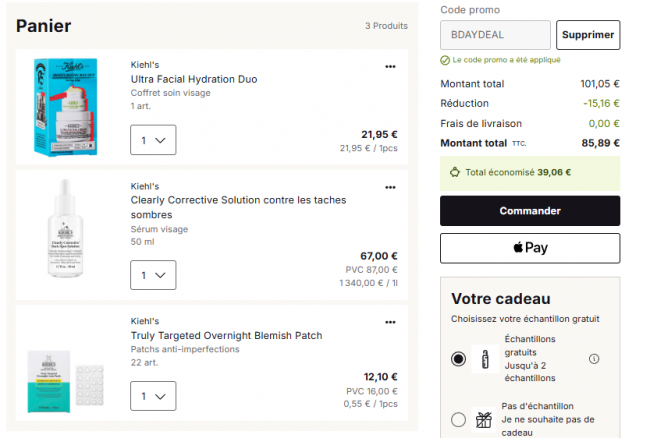The width and height of the screenshot is (650, 438).
Task: Pay with the Apple Pay button
Action: coord(530,248)
